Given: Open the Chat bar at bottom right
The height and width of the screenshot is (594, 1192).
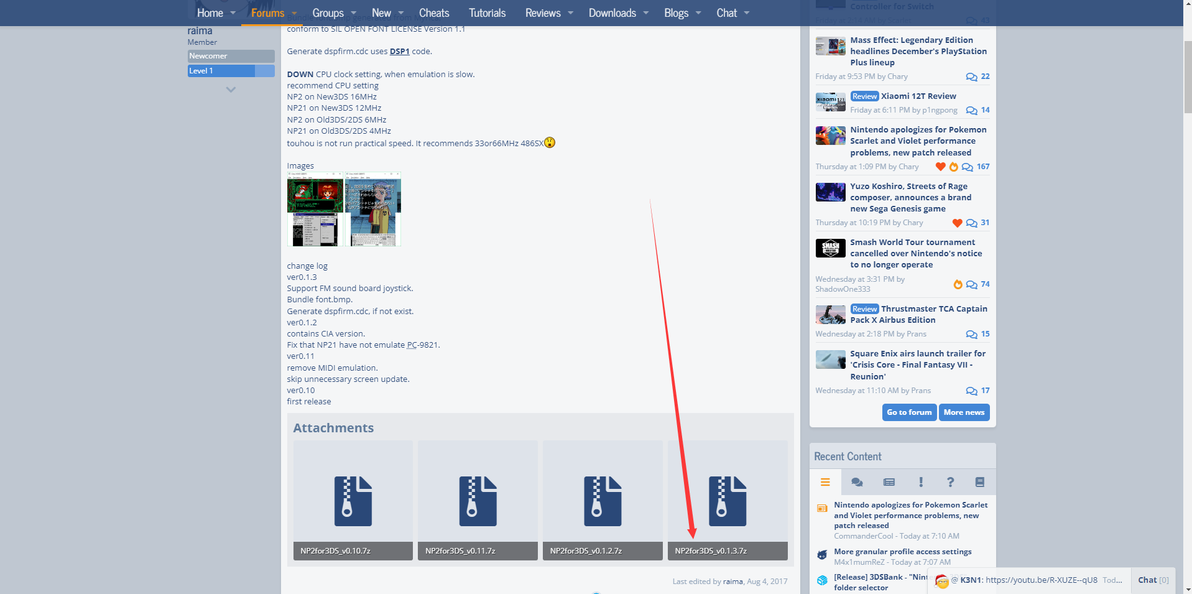Looking at the screenshot, I should click(1152, 580).
